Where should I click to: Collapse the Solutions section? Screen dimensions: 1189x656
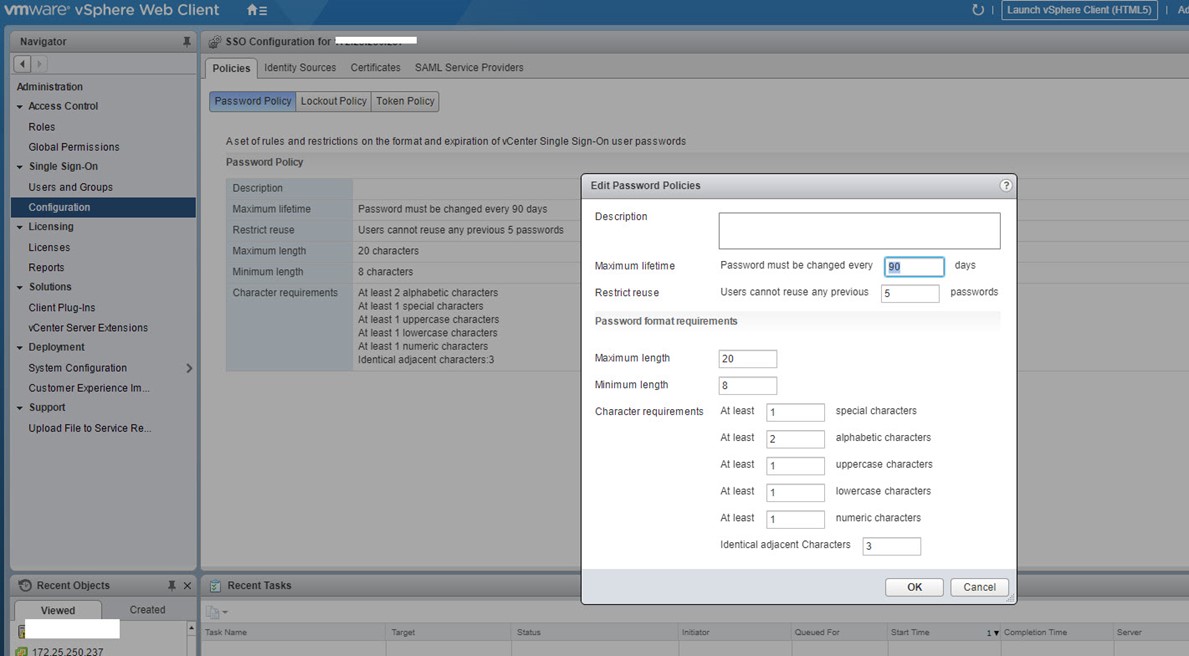(20, 287)
